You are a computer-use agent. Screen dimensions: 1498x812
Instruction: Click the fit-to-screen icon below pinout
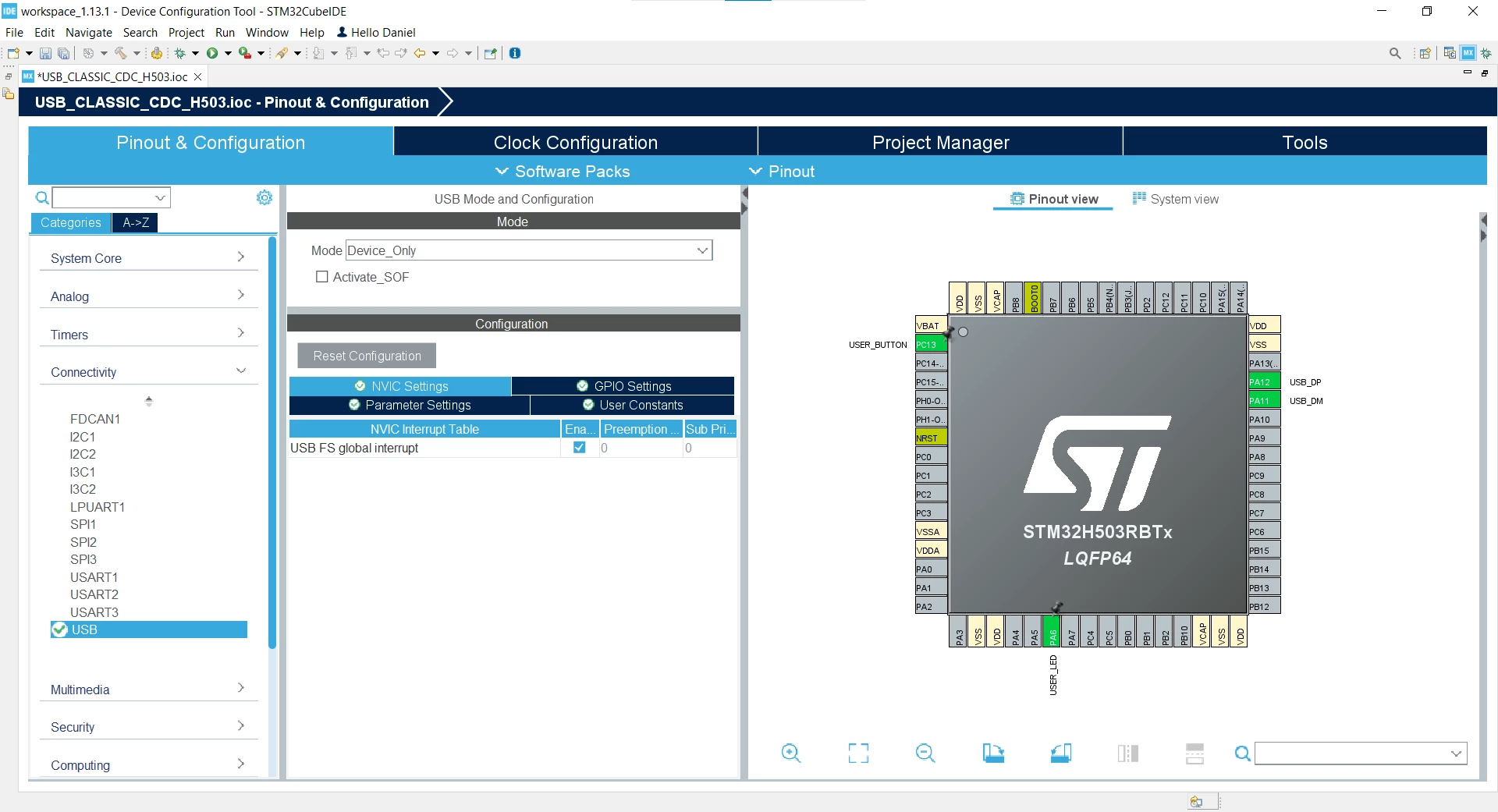tap(858, 753)
